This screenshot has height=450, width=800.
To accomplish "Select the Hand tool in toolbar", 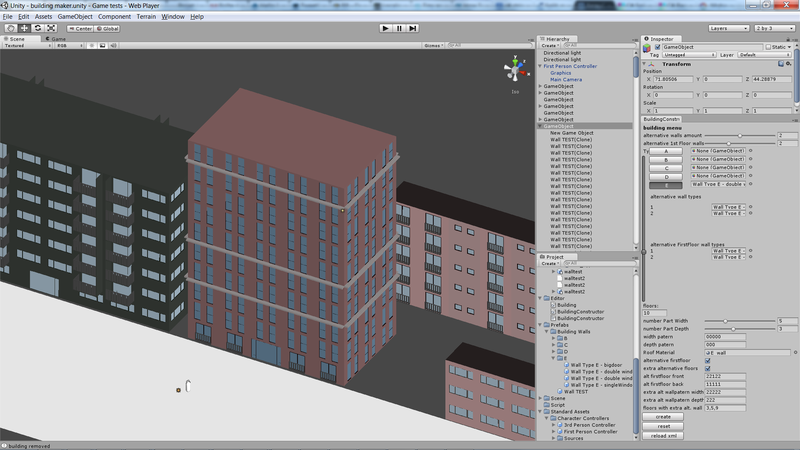I will [x=10, y=28].
